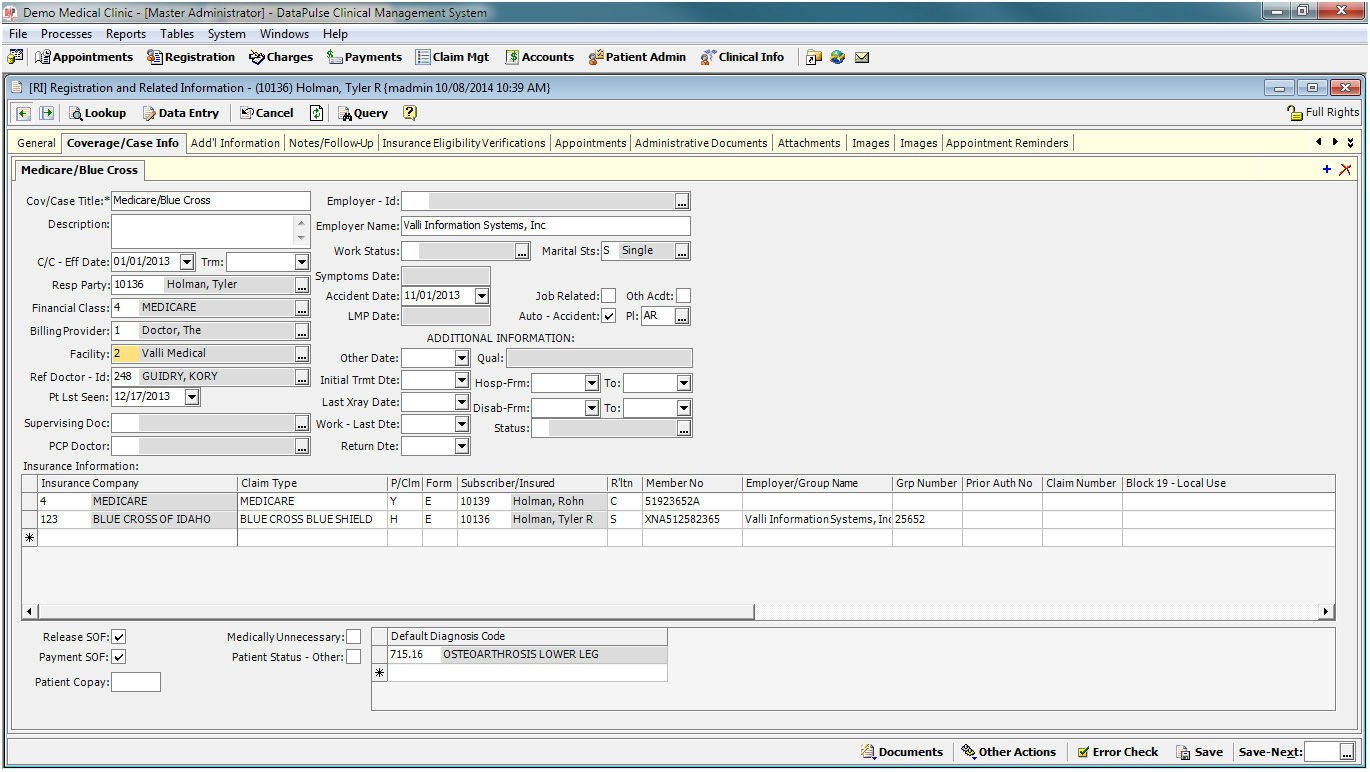Click the question mark help icon
1370x772 pixels.
coord(410,113)
